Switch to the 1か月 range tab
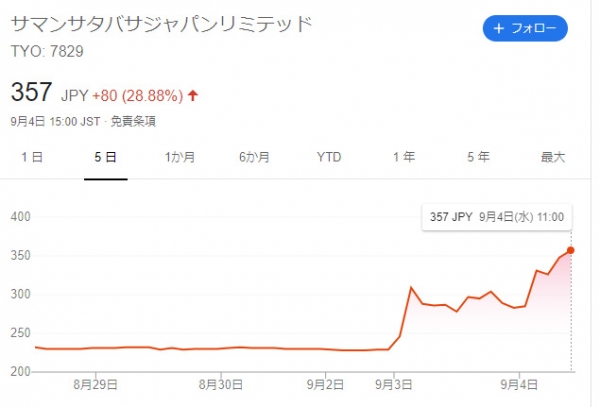The width and height of the screenshot is (600, 407). [x=180, y=157]
